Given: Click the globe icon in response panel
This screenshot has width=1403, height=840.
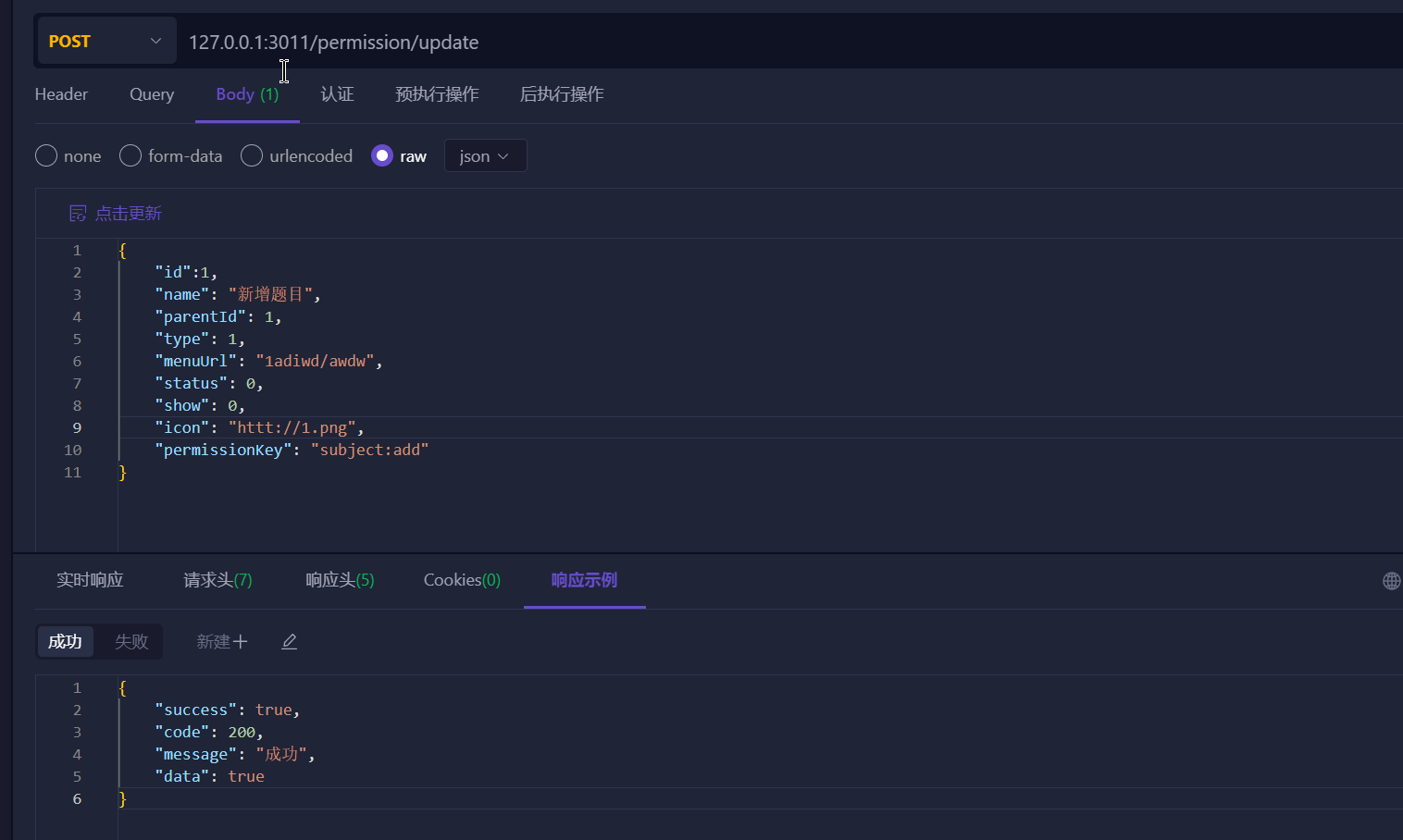Looking at the screenshot, I should click(1391, 581).
